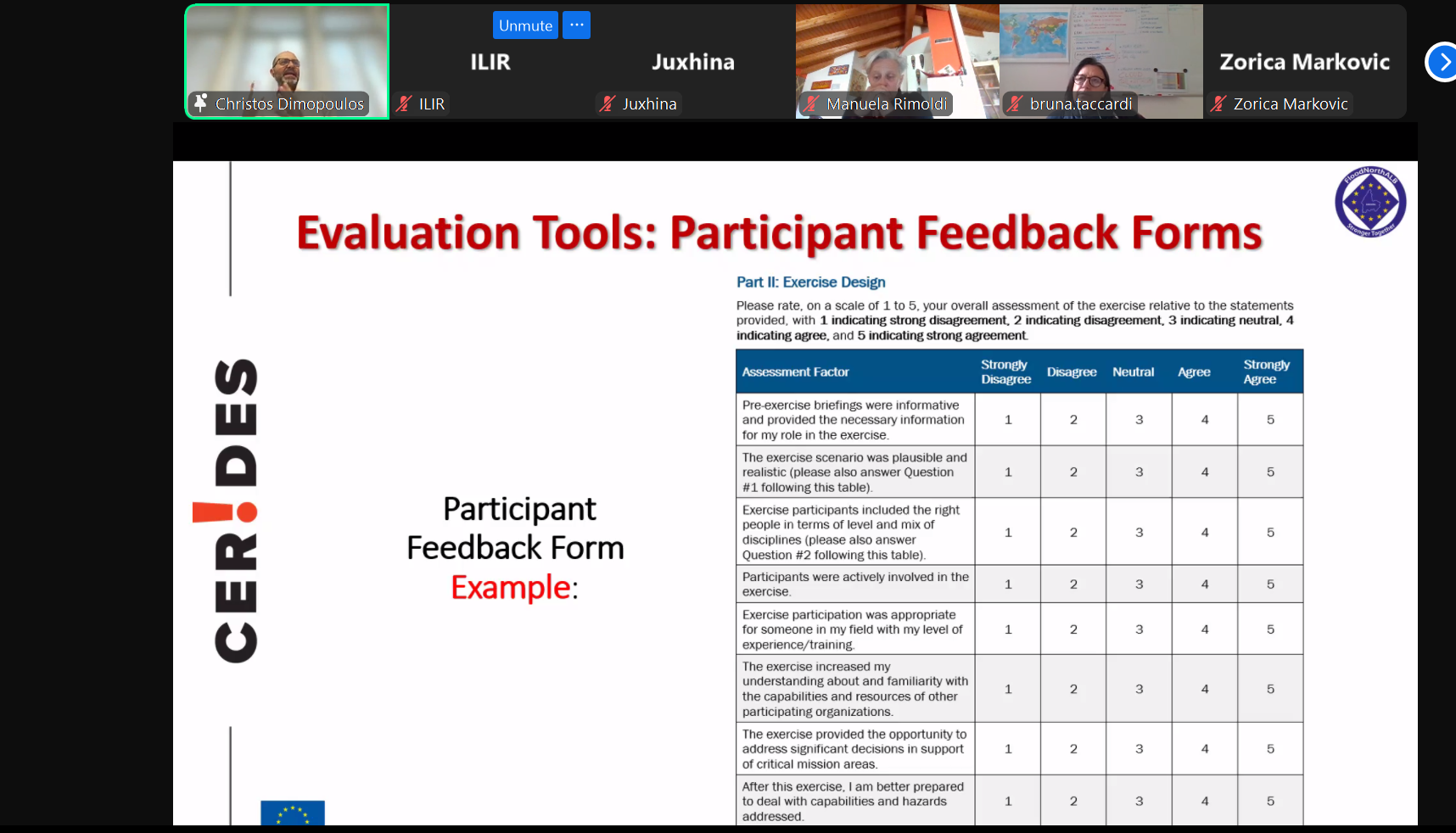
Task: Click the EU flag at the slide bottom
Action: (x=293, y=813)
